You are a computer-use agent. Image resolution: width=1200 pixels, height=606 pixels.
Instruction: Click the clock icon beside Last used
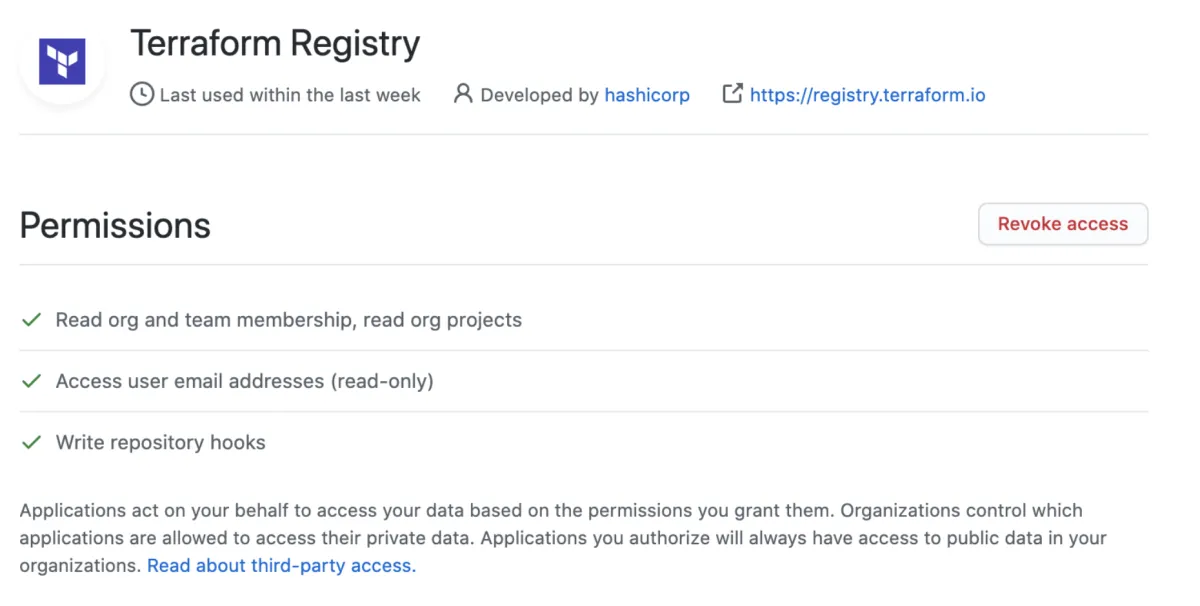click(x=142, y=95)
